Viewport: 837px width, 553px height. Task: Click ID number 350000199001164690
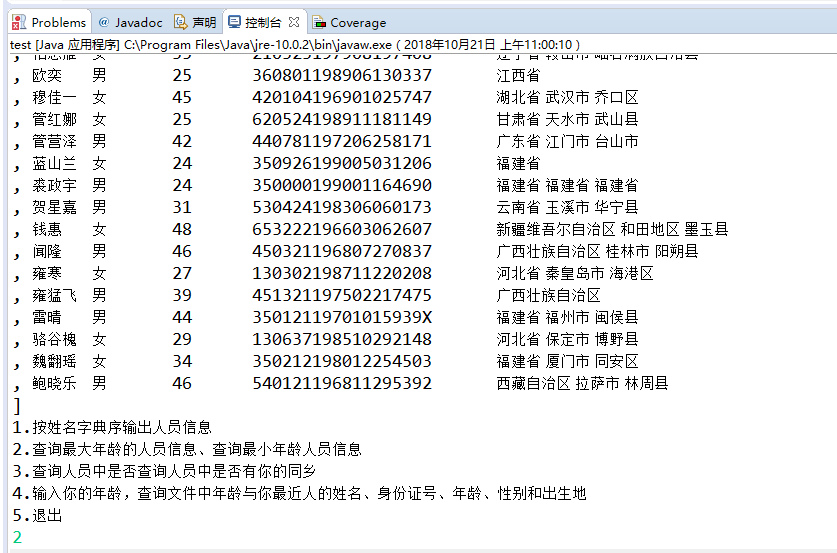[342, 185]
